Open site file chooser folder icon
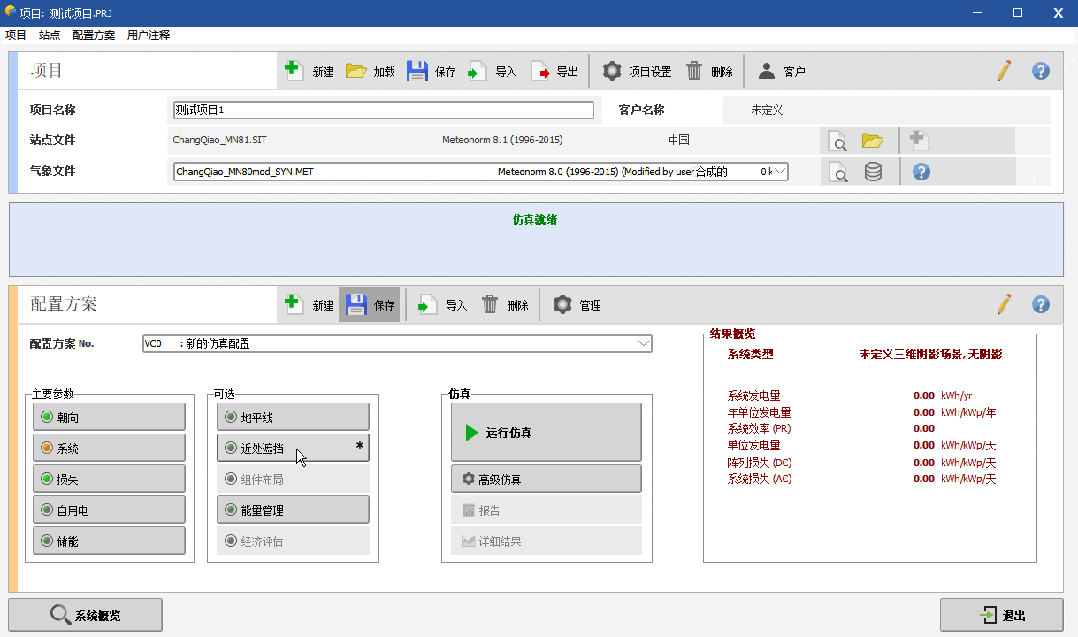 pyautogui.click(x=873, y=141)
